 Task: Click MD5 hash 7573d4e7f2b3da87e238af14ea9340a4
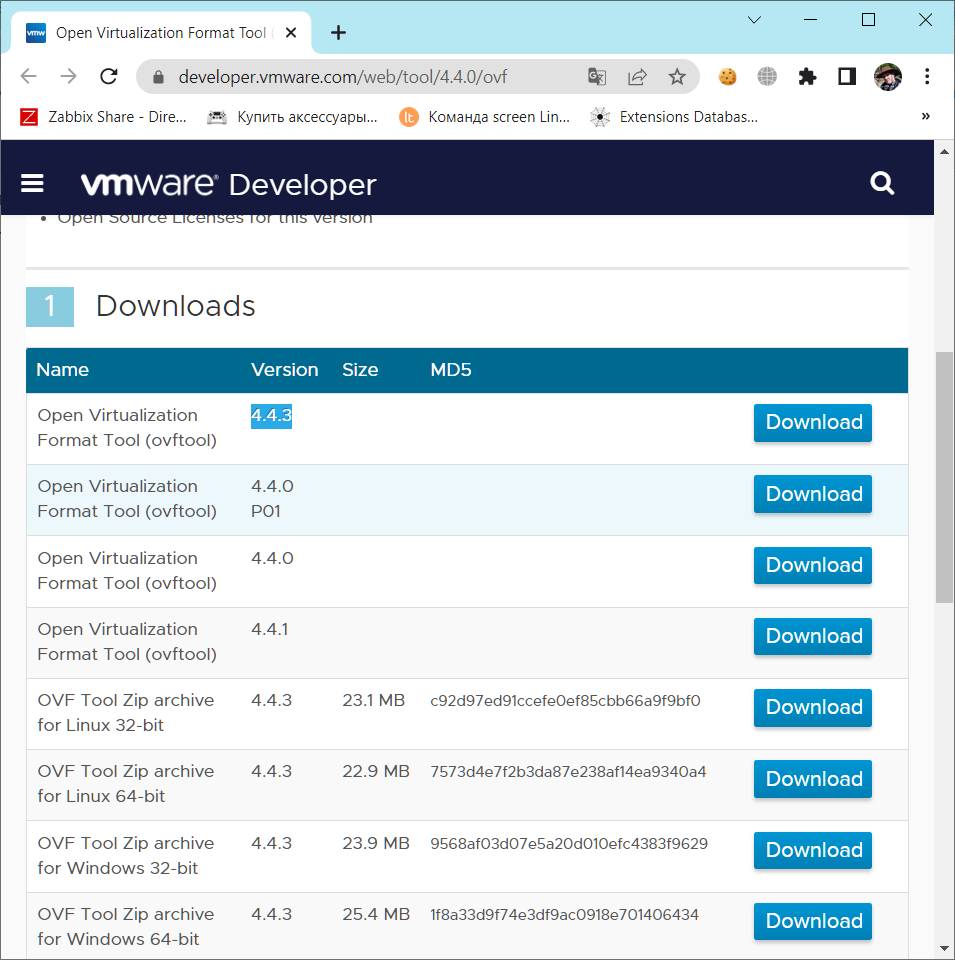tap(568, 771)
